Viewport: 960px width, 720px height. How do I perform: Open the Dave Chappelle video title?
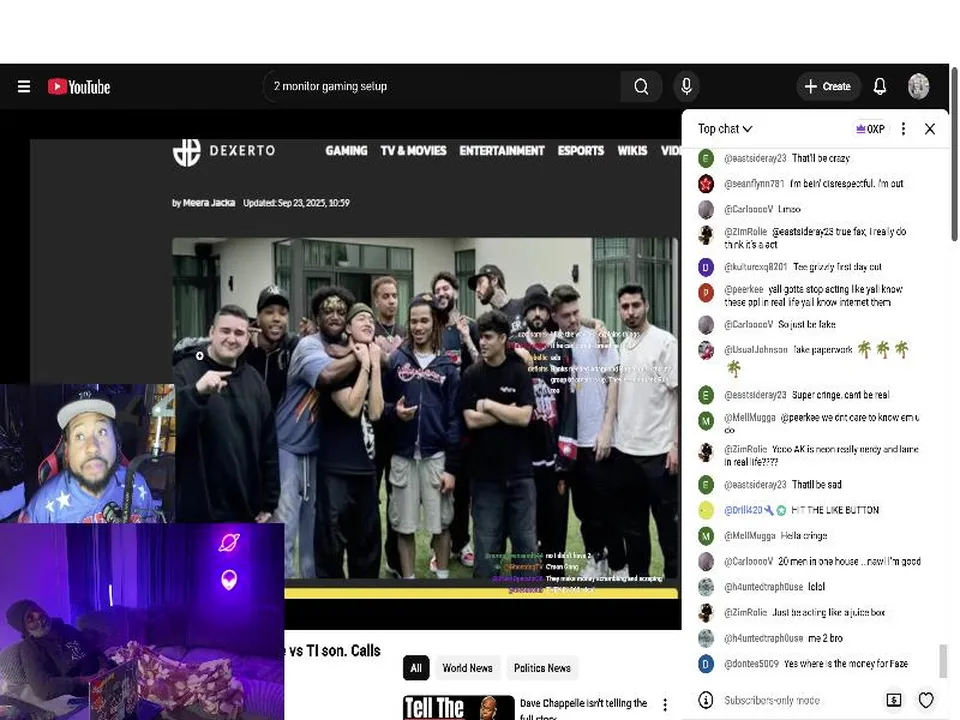pos(583,709)
